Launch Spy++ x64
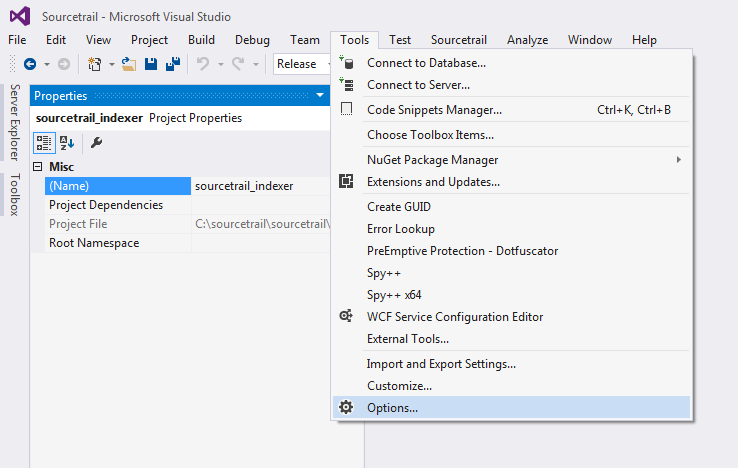The image size is (738, 468). (x=511, y=295)
